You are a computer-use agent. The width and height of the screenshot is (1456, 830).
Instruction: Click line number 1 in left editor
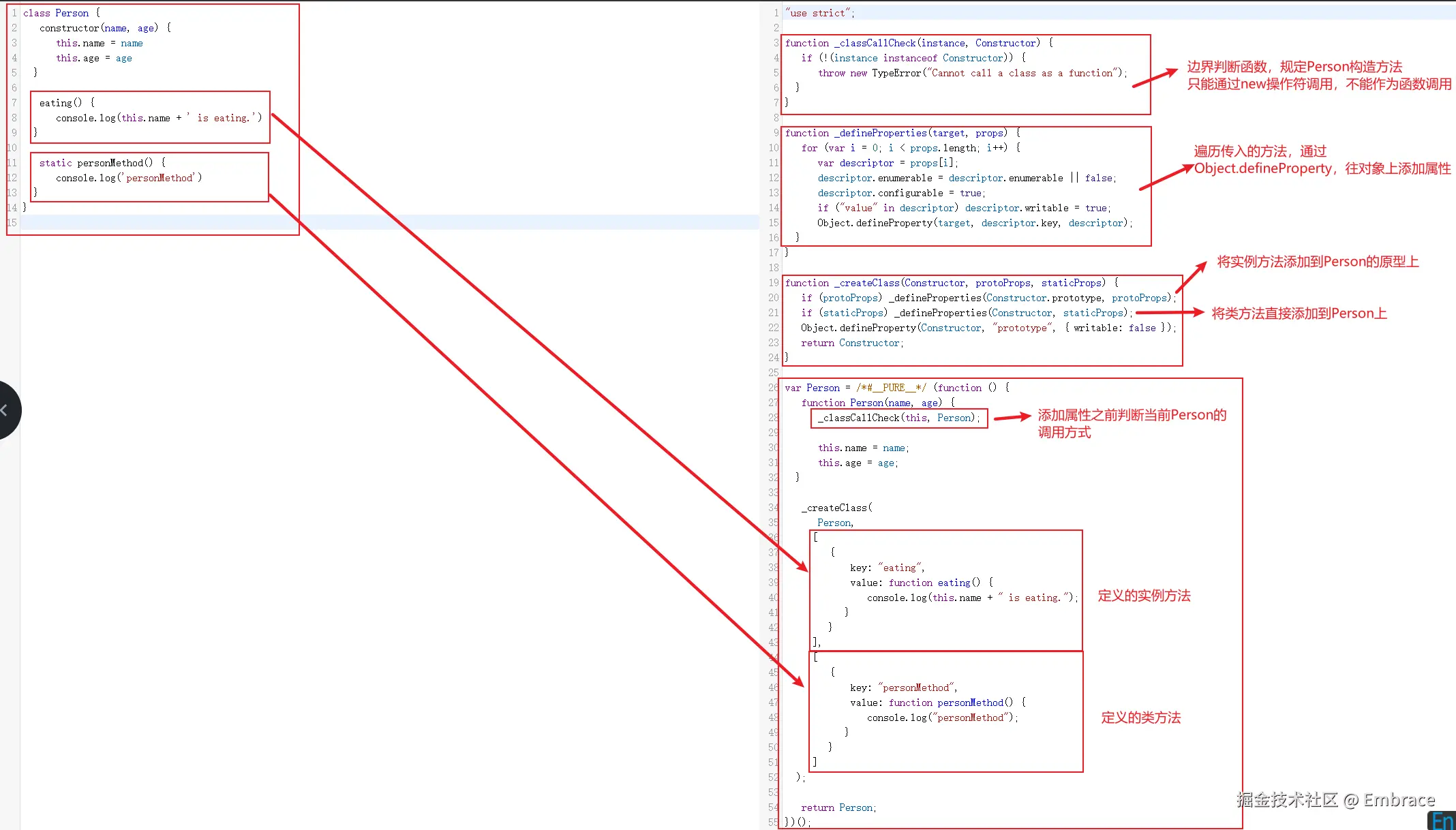(x=14, y=13)
